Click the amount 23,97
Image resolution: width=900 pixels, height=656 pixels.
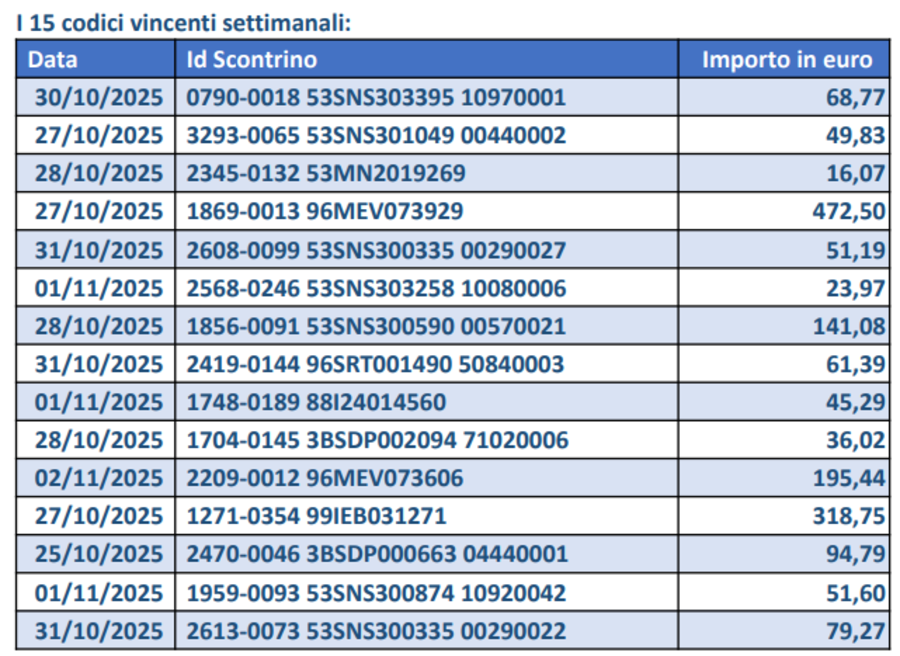[858, 288]
